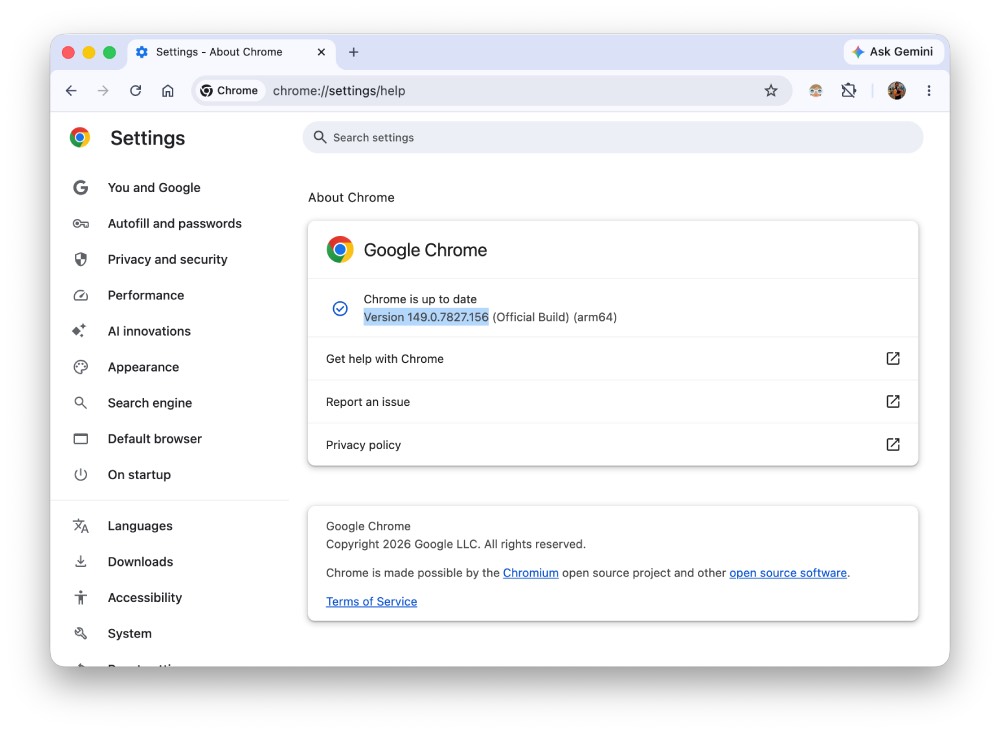
Task: Click the key icon for Autofill
Action: (x=80, y=223)
